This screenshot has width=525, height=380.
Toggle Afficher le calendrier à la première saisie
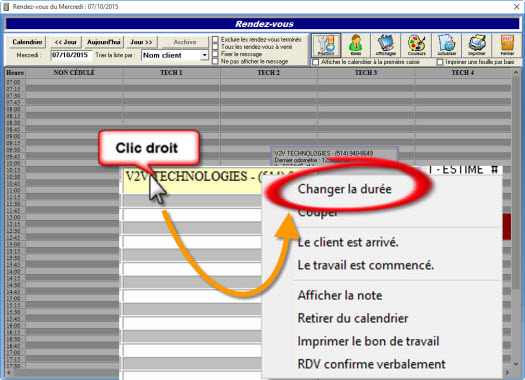pyautogui.click(x=315, y=62)
